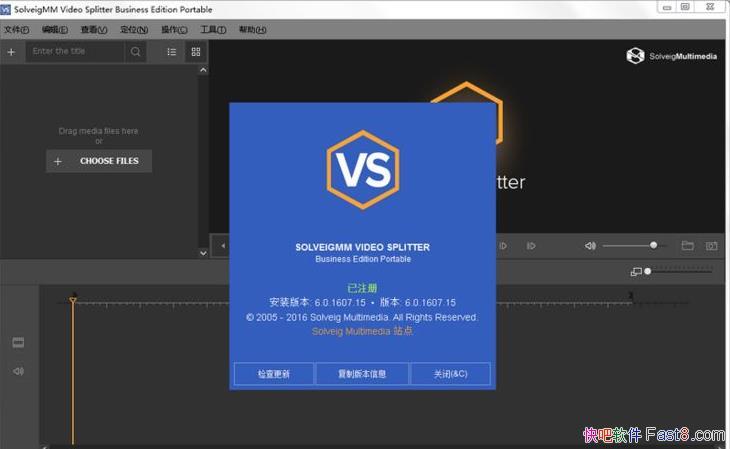730x449 pixels.
Task: Click the media panel scroll down arrow
Action: [x=203, y=253]
